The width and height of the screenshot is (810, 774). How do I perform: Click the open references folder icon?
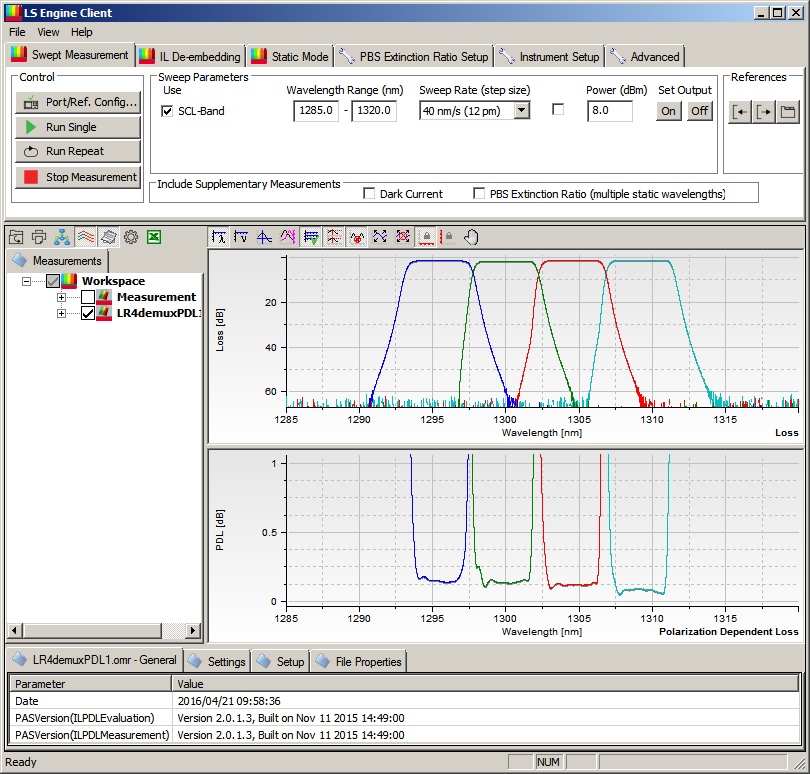(788, 111)
